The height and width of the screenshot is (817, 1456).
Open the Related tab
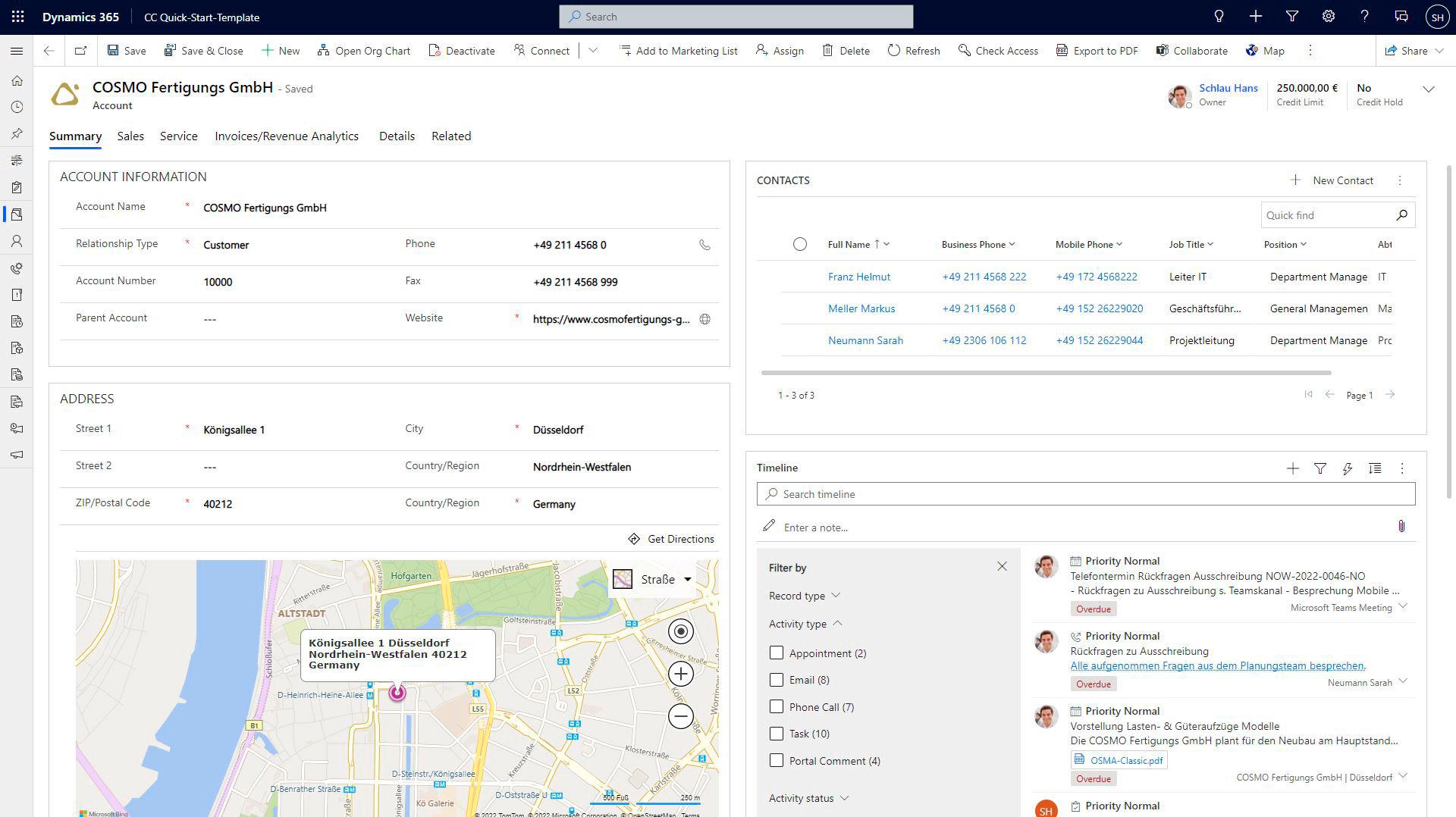451,136
